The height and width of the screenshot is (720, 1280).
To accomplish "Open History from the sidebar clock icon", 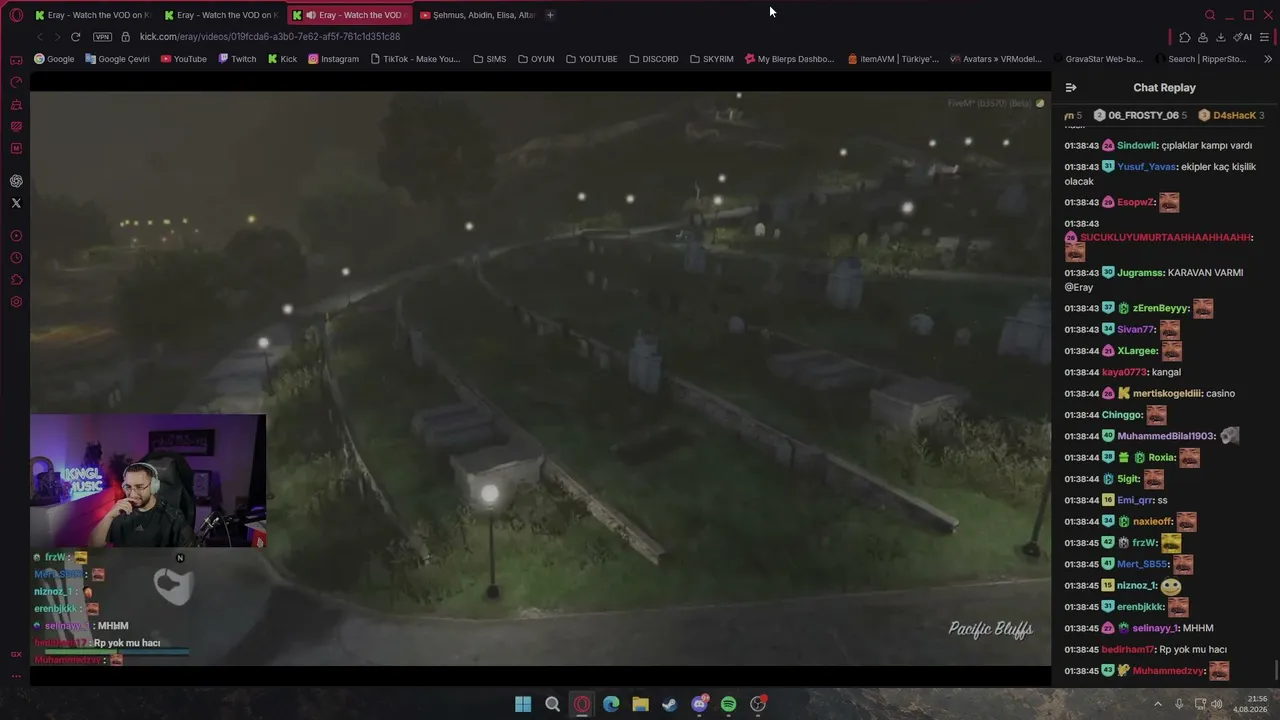I will [x=16, y=258].
